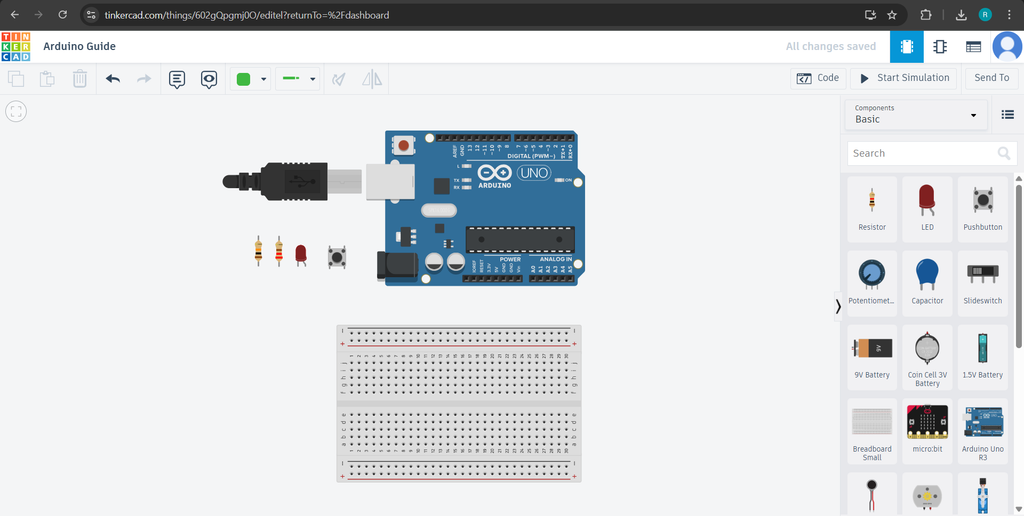Select the Pushbutton component in panel
Viewport: 1024px width, 516px height.
(x=982, y=209)
